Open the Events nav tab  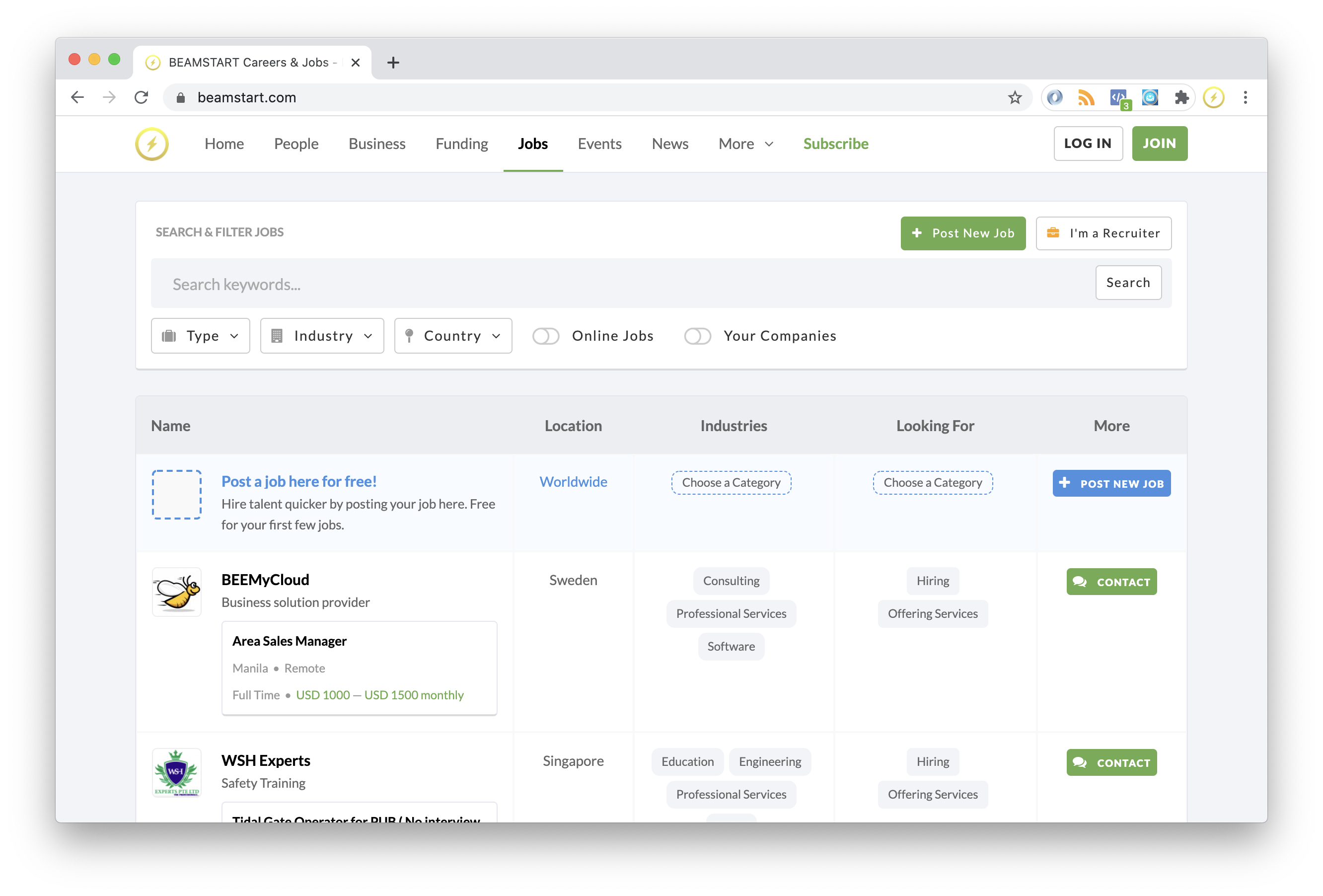coord(599,144)
